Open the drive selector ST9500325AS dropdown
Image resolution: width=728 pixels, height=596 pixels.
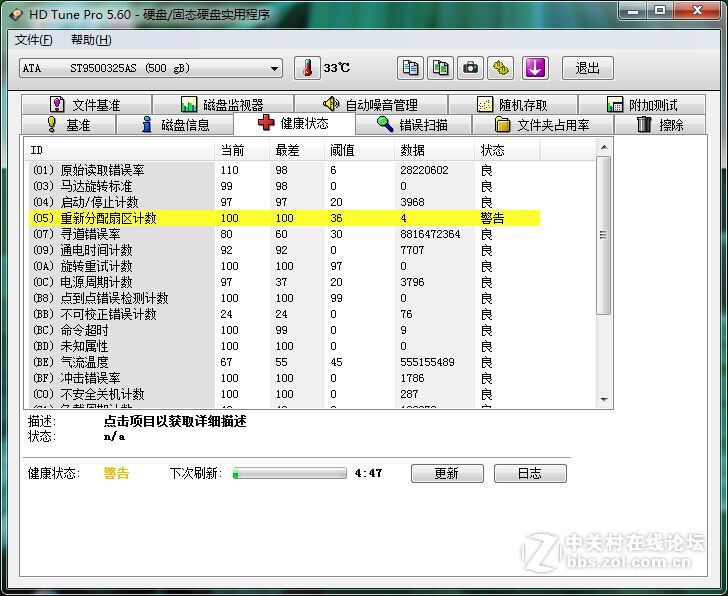(x=150, y=69)
